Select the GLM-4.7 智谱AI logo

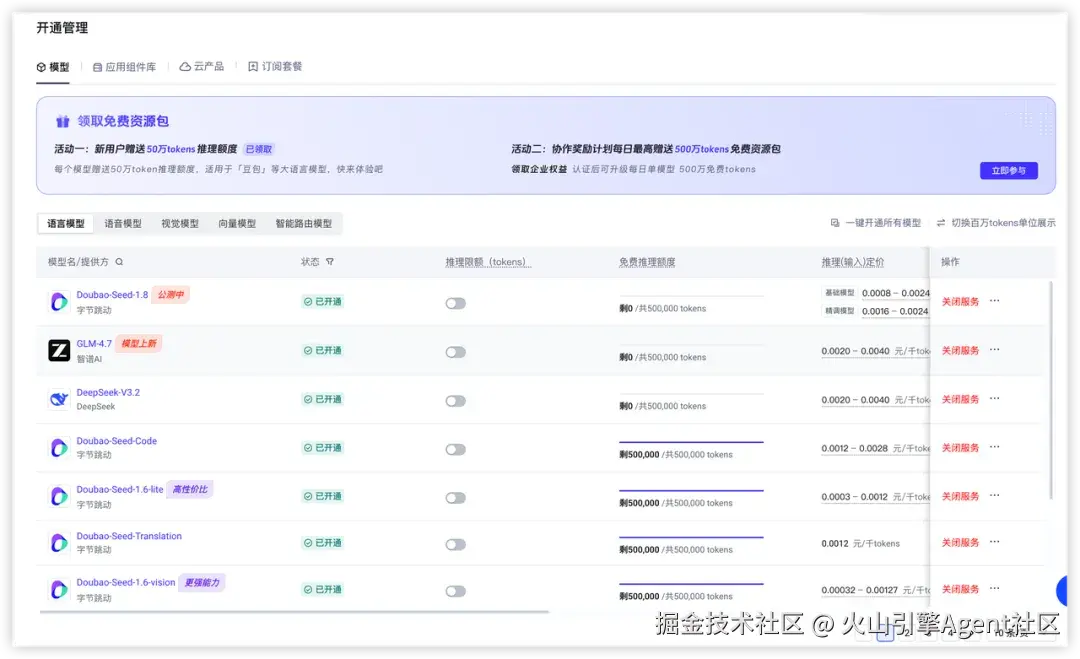point(57,350)
